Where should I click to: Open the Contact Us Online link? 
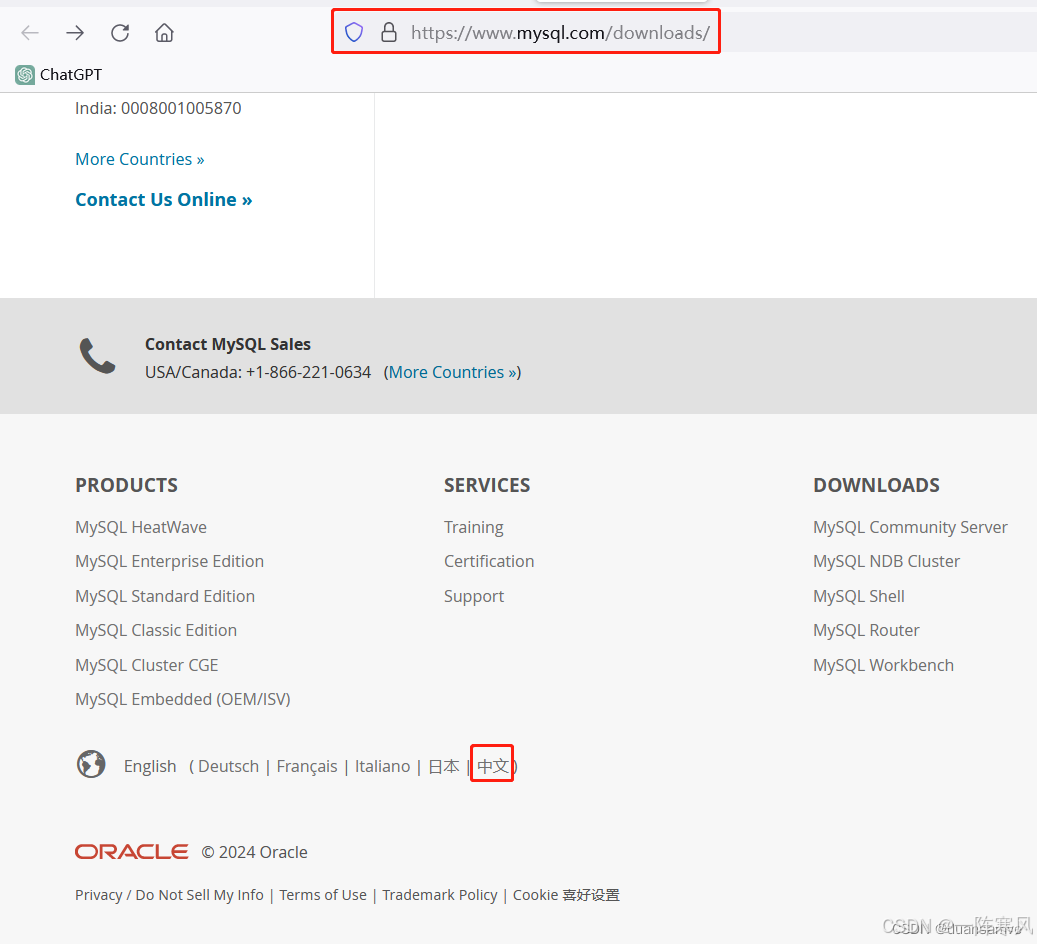pyautogui.click(x=163, y=200)
